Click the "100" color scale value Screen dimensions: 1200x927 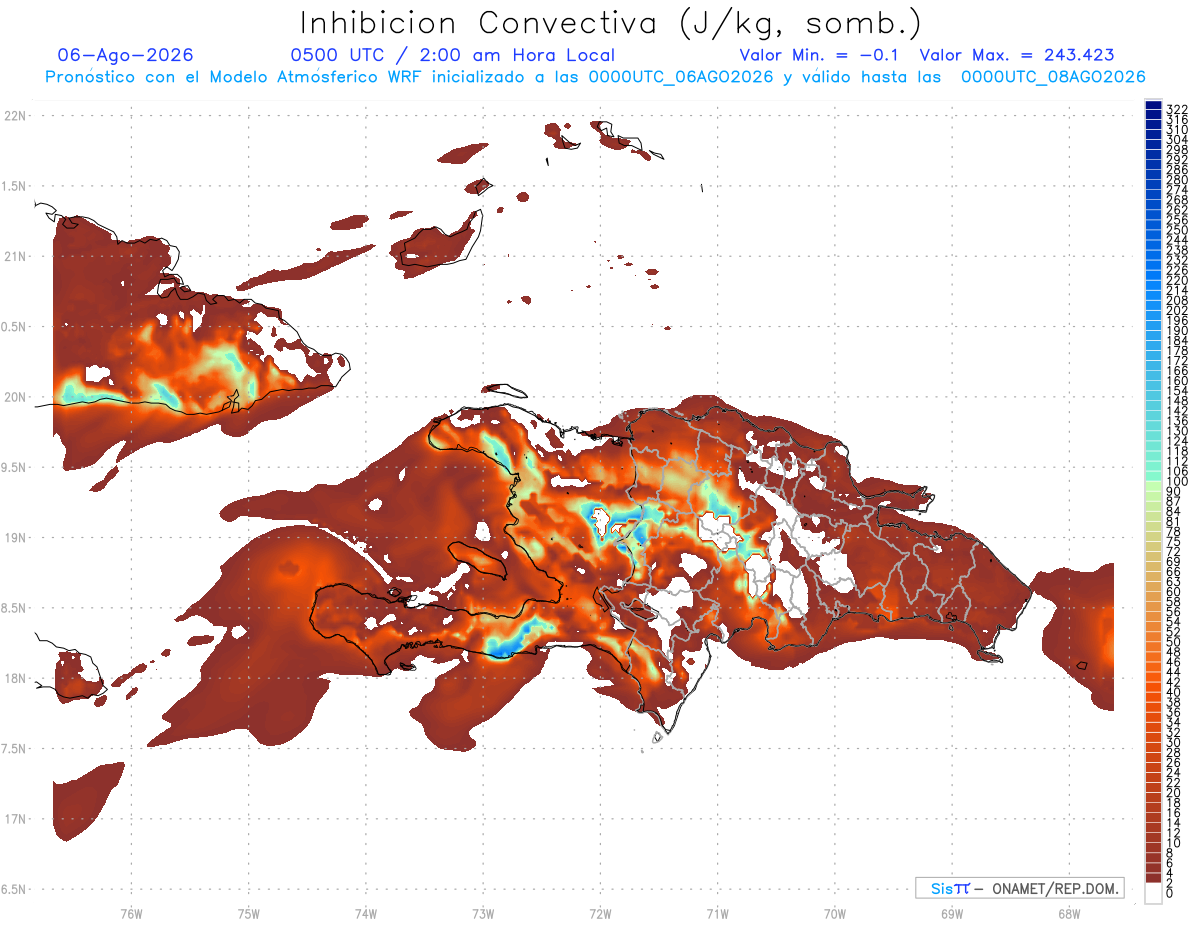(1177, 481)
